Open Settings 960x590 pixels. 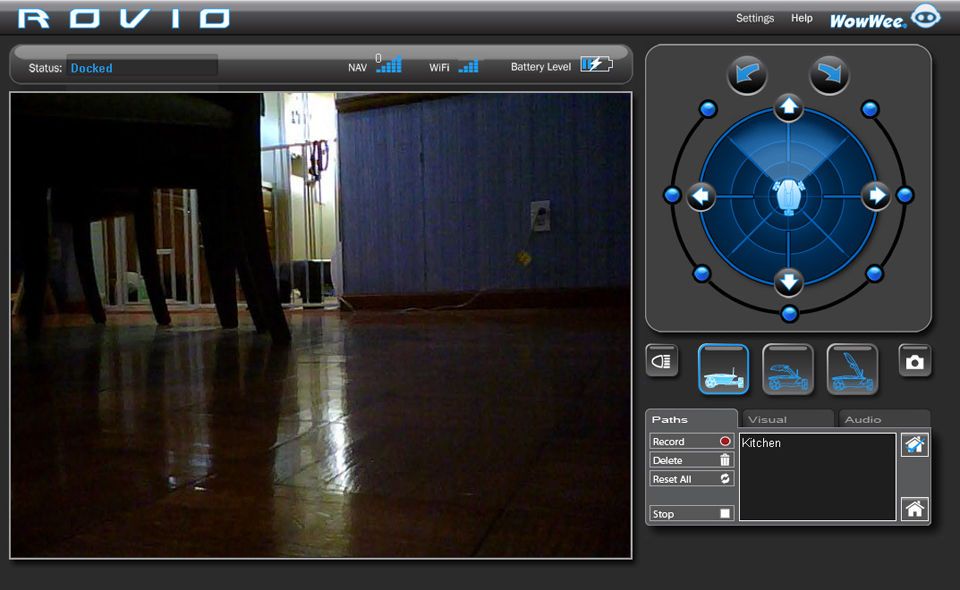tap(755, 18)
